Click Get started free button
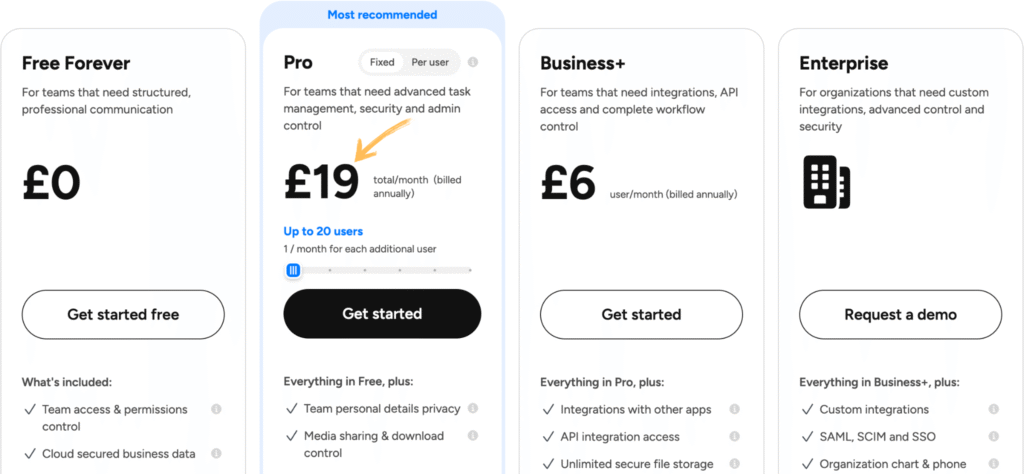 (123, 314)
